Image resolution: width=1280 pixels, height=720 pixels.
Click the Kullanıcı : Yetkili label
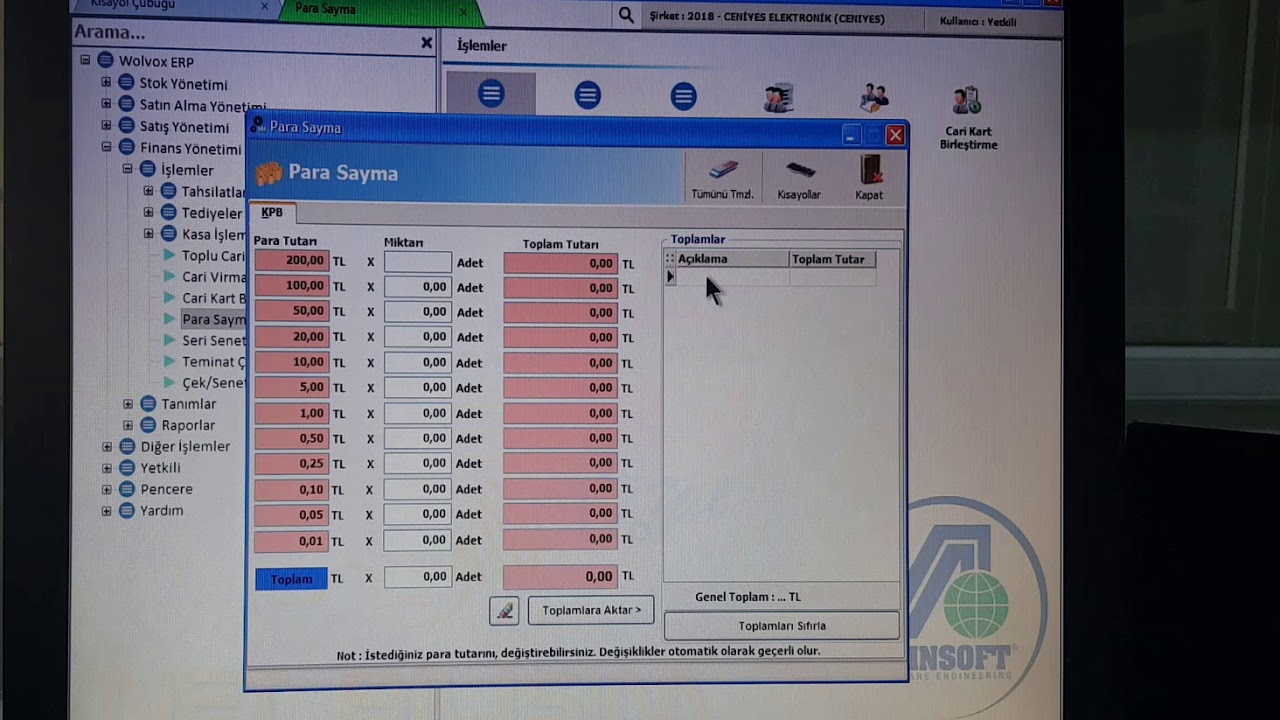978,21
